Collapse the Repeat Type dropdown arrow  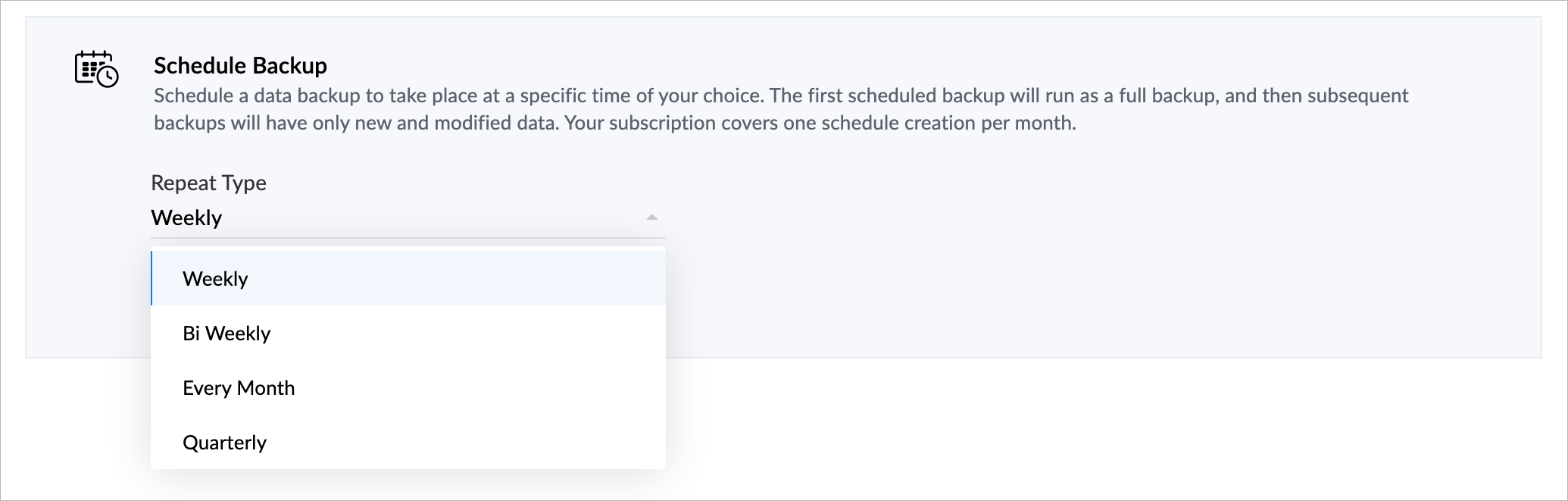(651, 218)
